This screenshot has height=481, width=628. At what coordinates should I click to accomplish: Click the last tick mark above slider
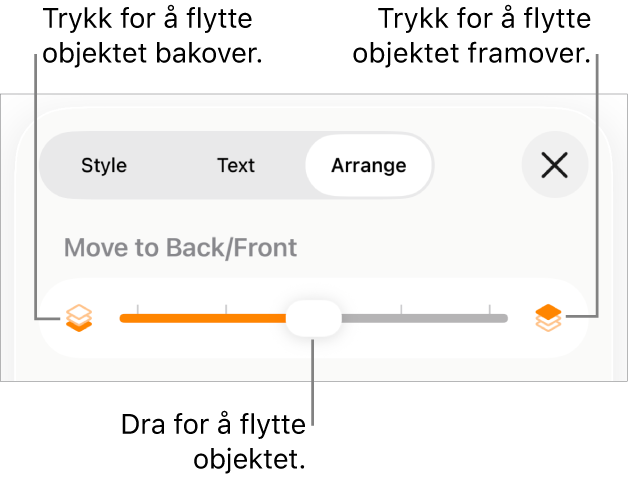tap(489, 309)
